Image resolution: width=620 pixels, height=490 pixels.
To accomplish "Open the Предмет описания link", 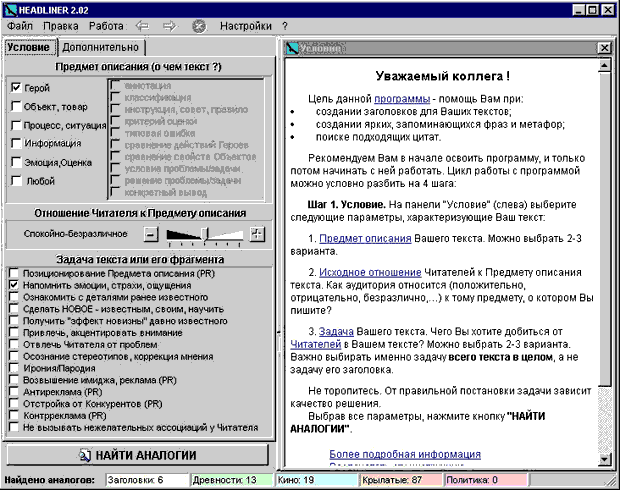I will click(x=365, y=238).
